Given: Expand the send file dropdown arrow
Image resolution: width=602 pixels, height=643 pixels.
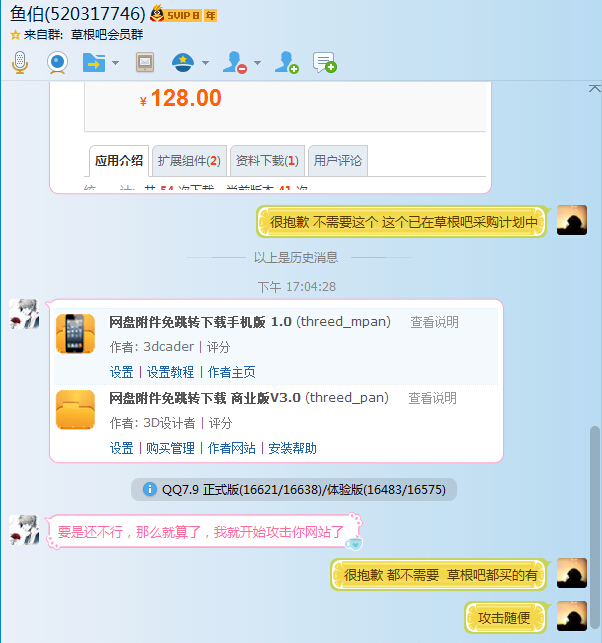Looking at the screenshot, I should coord(115,63).
